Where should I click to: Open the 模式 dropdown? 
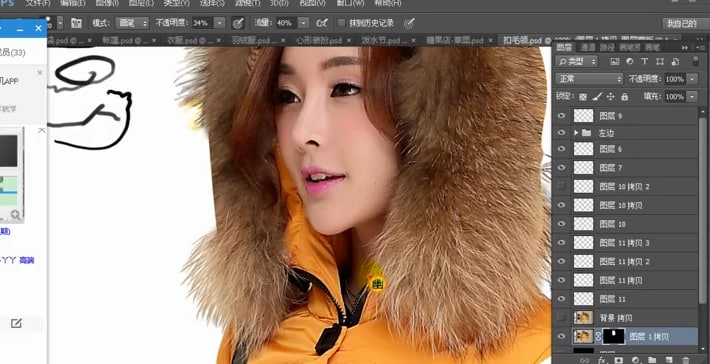point(132,23)
